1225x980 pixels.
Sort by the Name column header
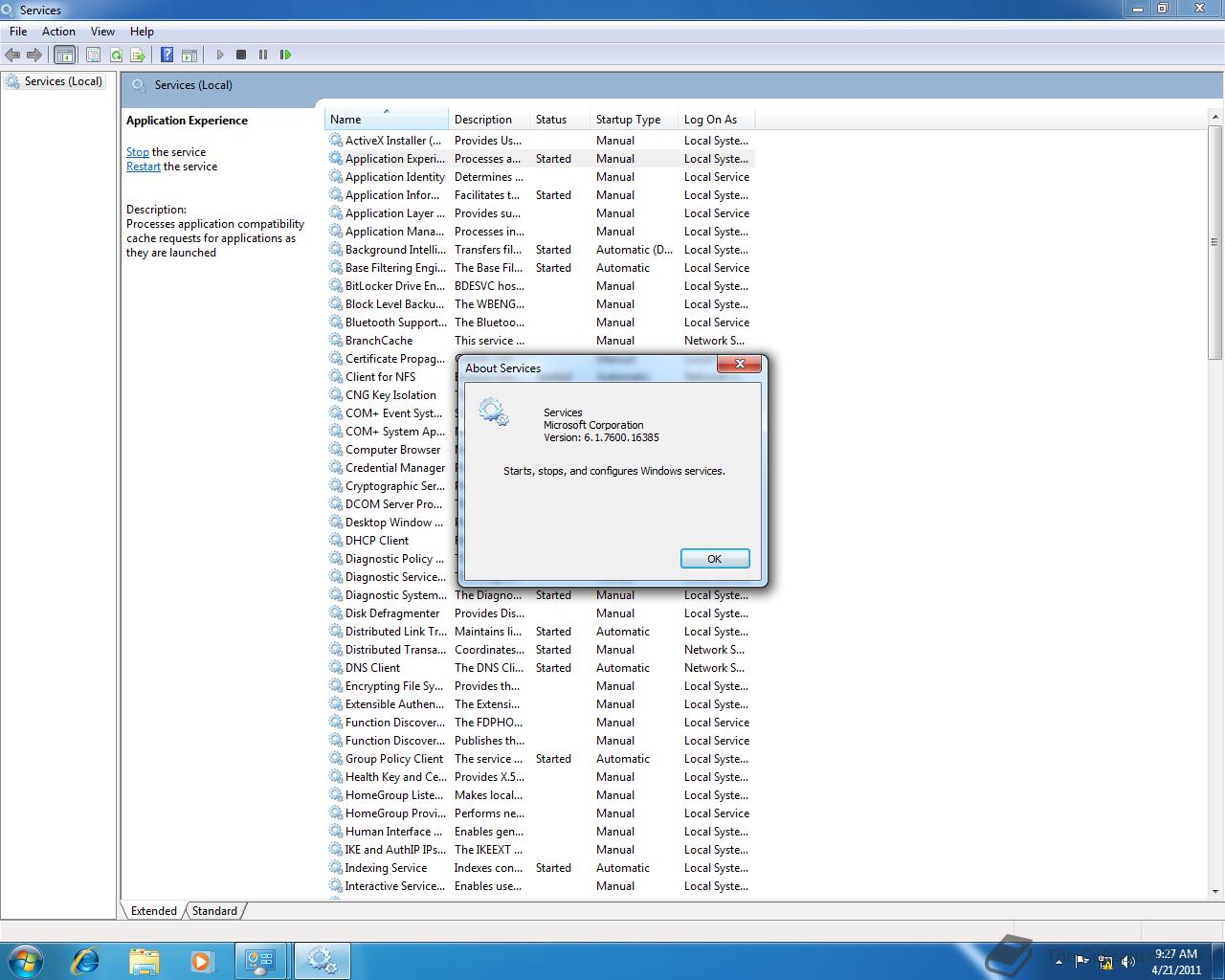387,120
